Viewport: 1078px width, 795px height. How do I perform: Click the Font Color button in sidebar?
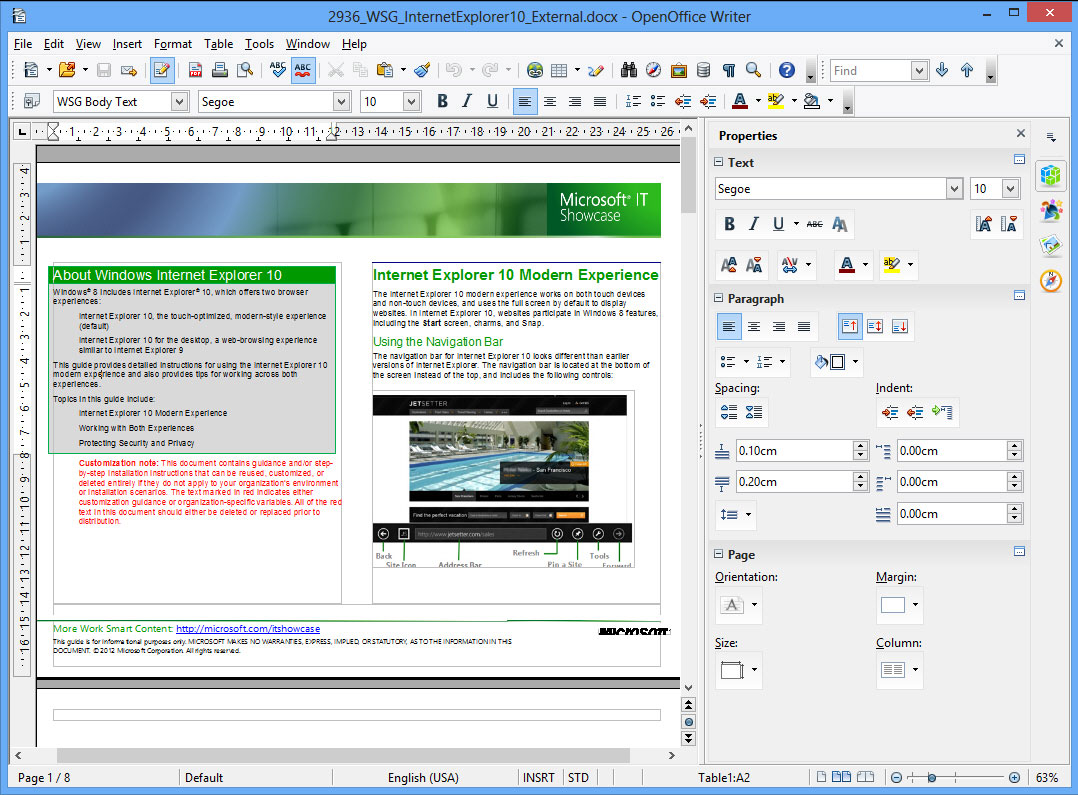pos(847,265)
